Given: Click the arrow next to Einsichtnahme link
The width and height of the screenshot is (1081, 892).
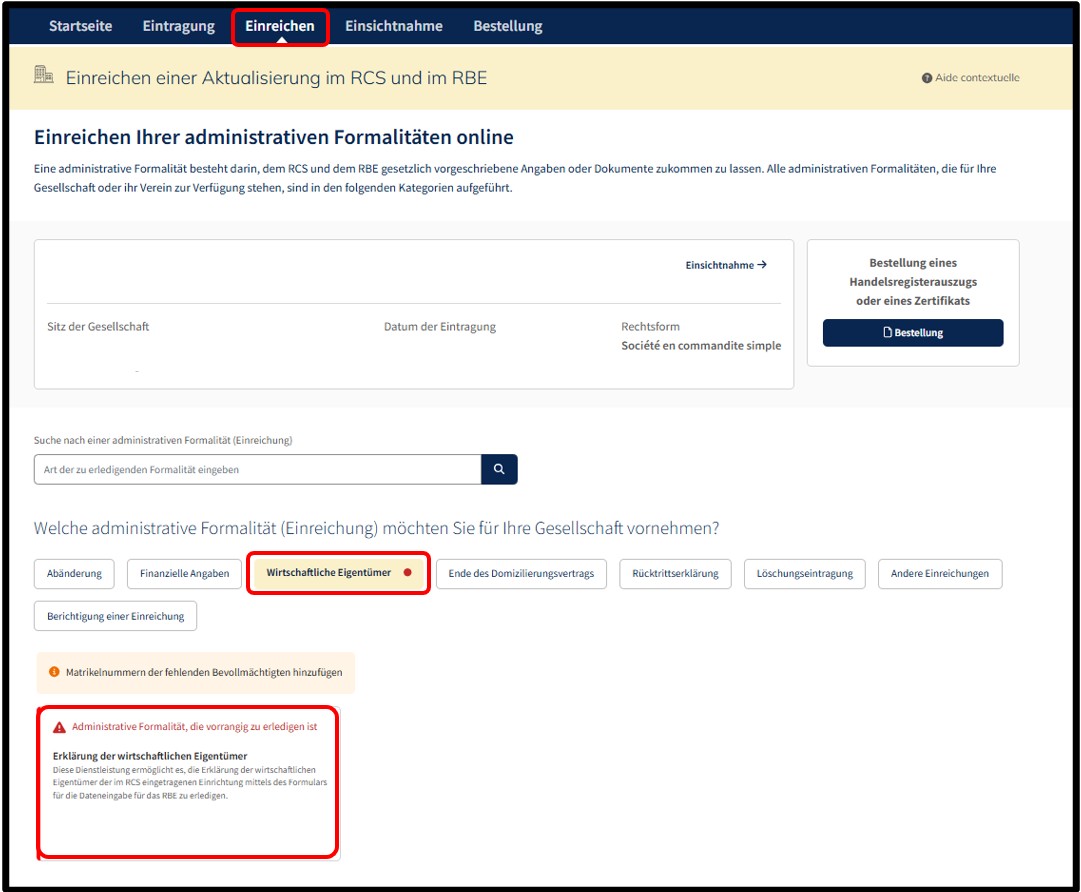Looking at the screenshot, I should (762, 265).
